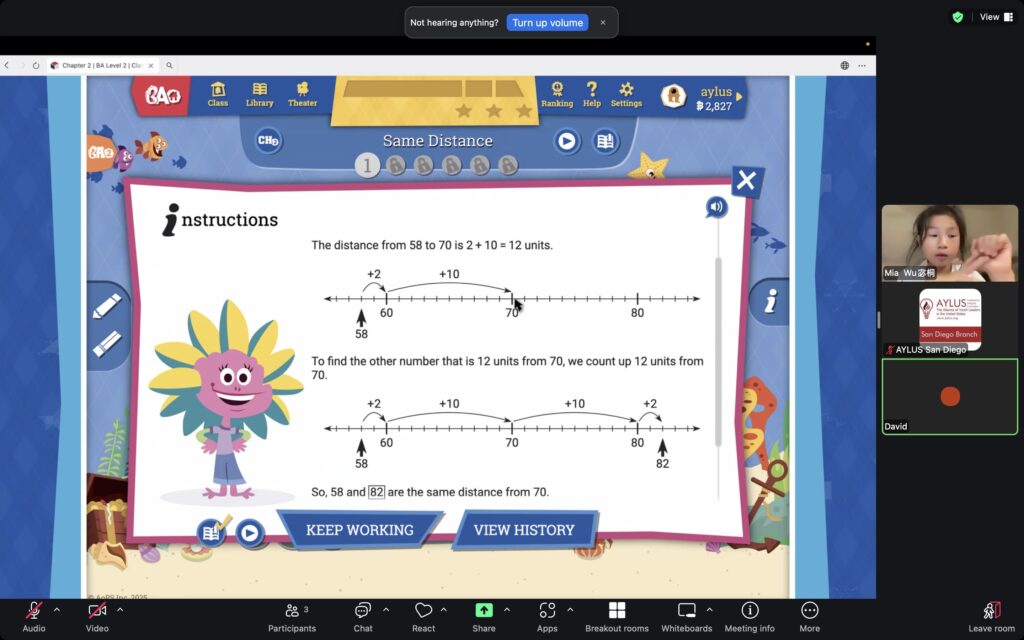Click the blue info side tab
Viewport: 1024px width, 640px height.
pyautogui.click(x=769, y=301)
